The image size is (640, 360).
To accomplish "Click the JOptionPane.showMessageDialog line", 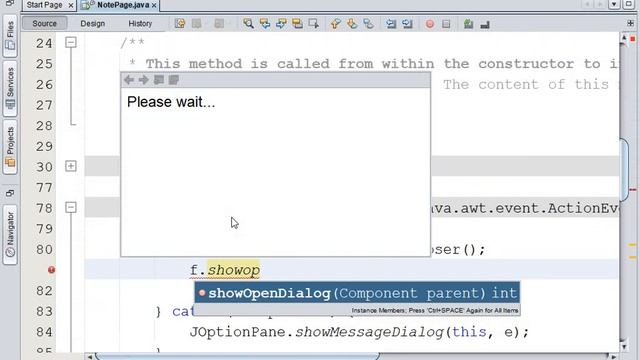I will (359, 332).
